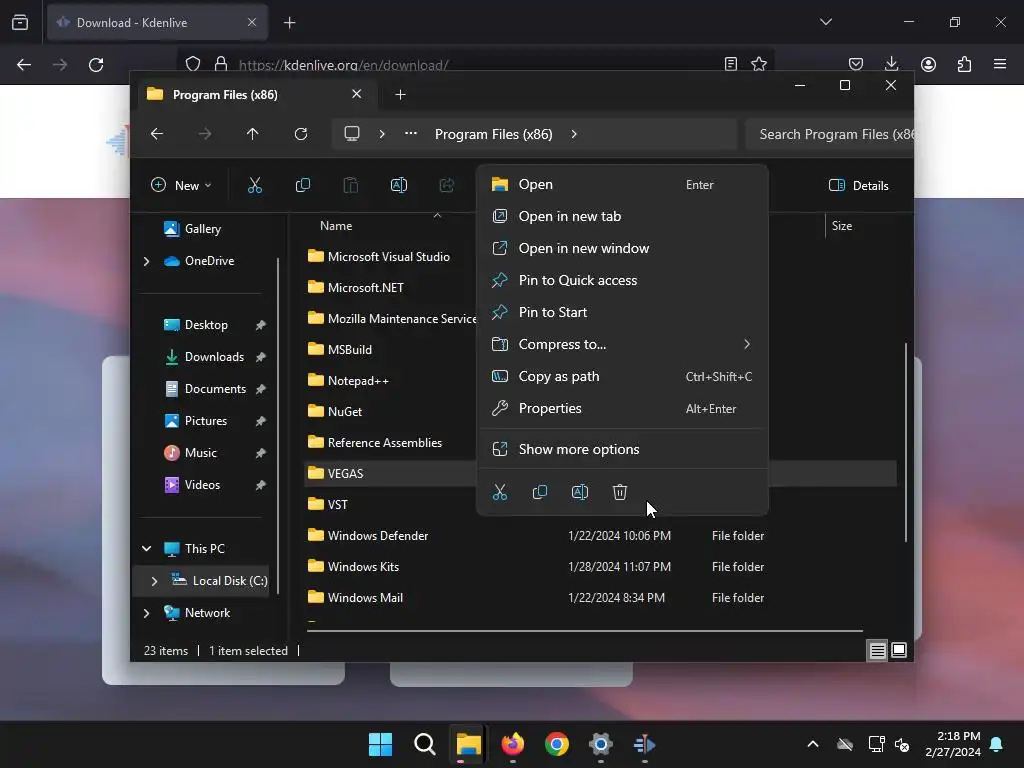Open Gallery in the navigation pane
Image resolution: width=1024 pixels, height=768 pixels.
tap(202, 229)
